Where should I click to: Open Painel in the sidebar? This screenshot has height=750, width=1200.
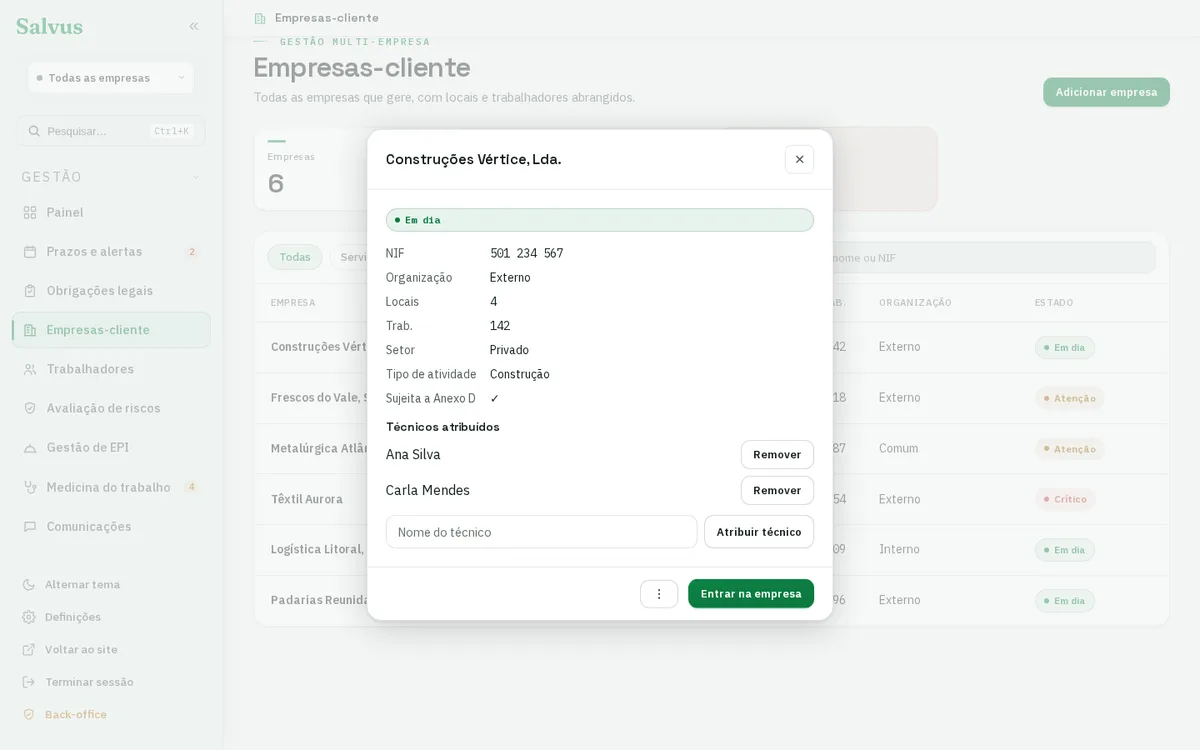click(111, 212)
